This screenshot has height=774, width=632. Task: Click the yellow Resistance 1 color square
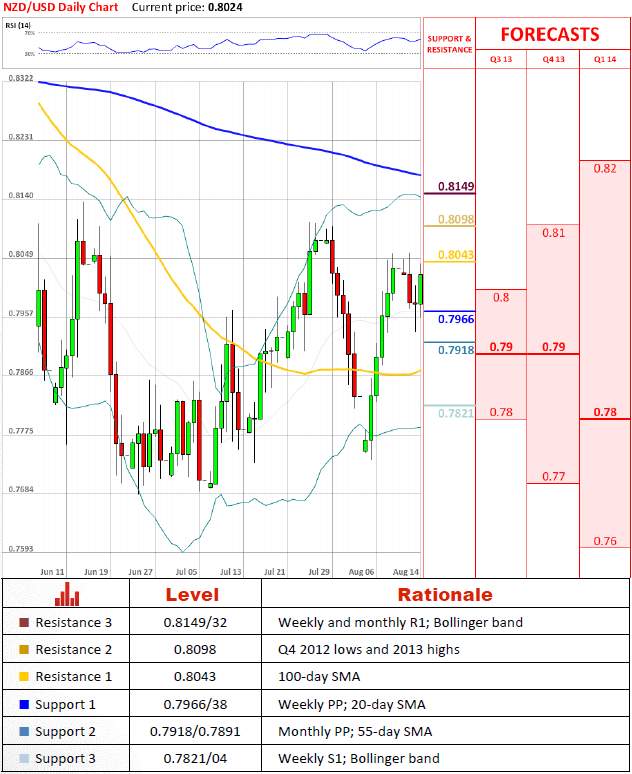(x=24, y=677)
